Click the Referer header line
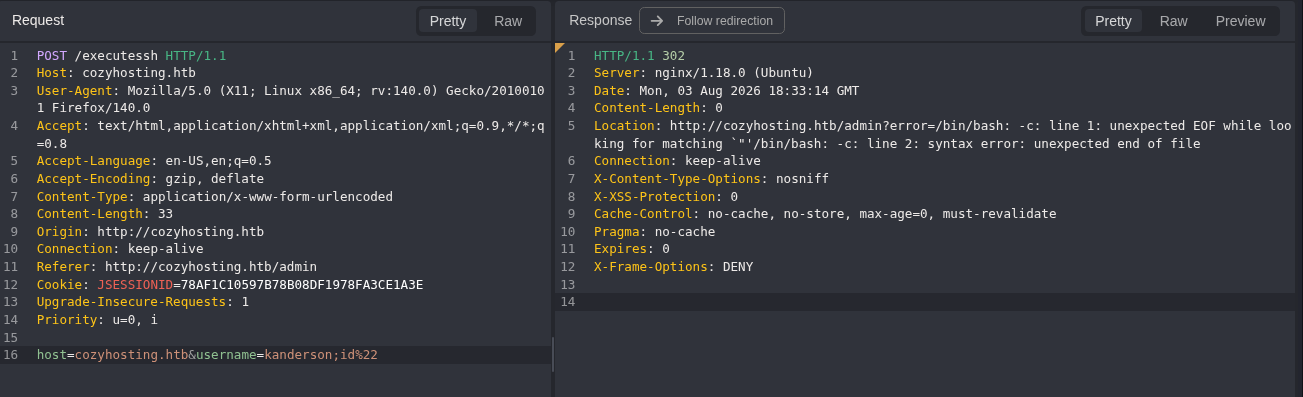The image size is (1303, 397). click(177, 267)
